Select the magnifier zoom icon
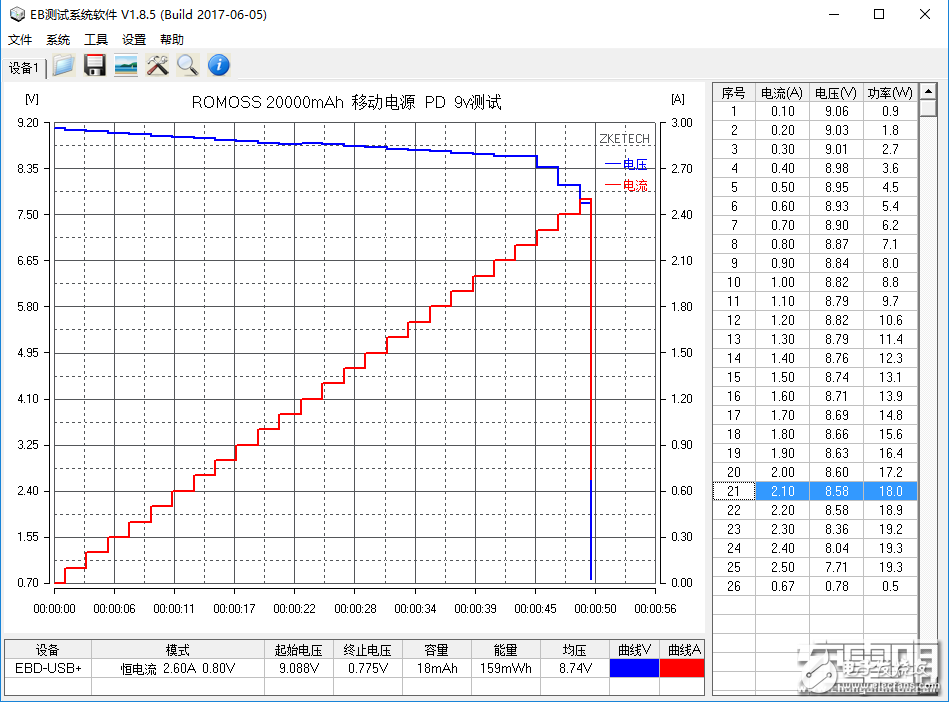 click(188, 65)
